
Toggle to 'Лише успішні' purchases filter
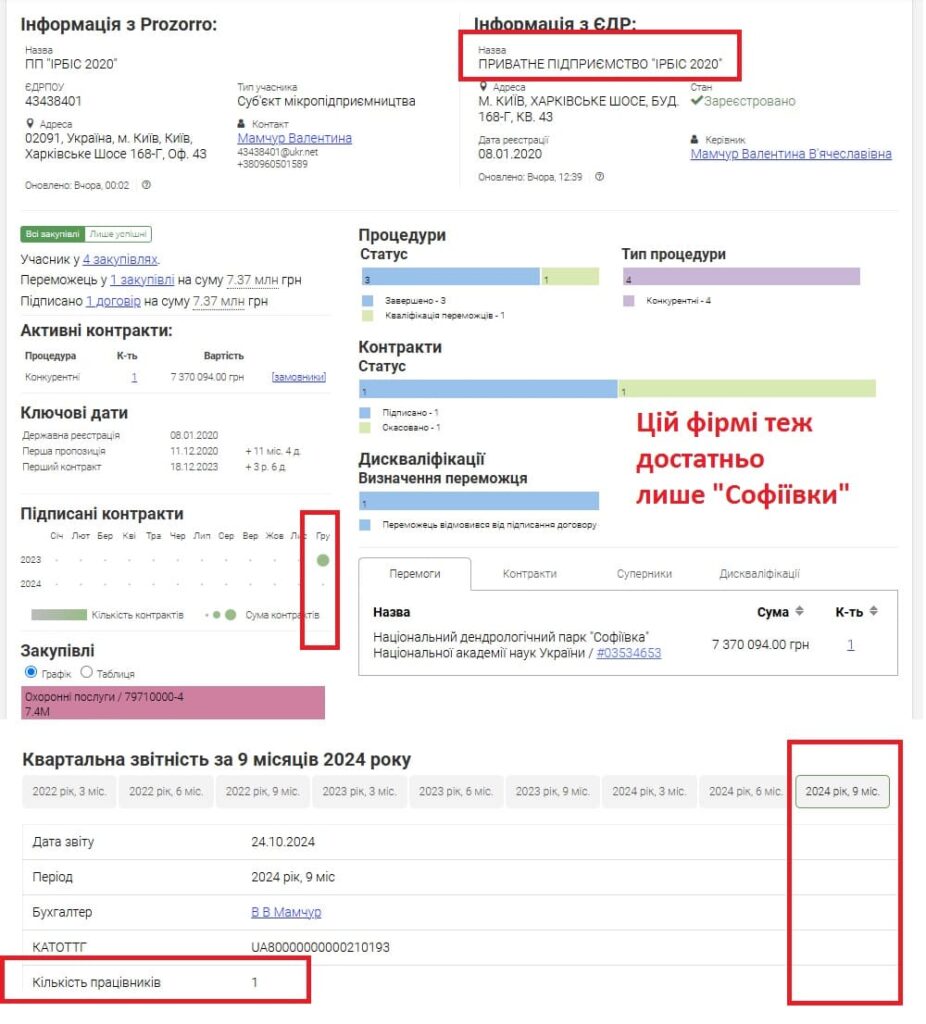[x=118, y=234]
